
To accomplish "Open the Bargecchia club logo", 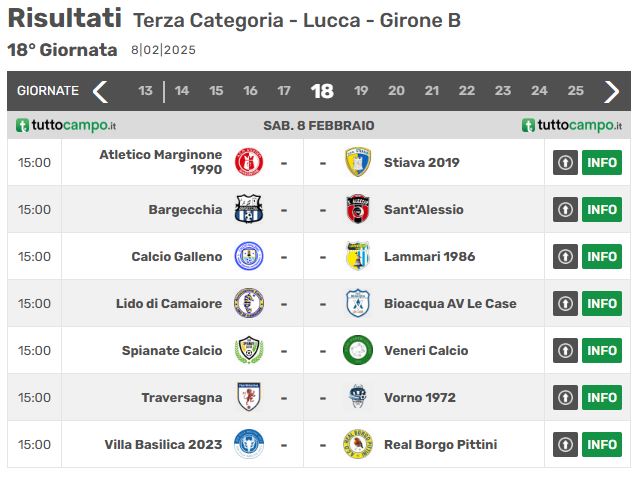I will [249, 209].
